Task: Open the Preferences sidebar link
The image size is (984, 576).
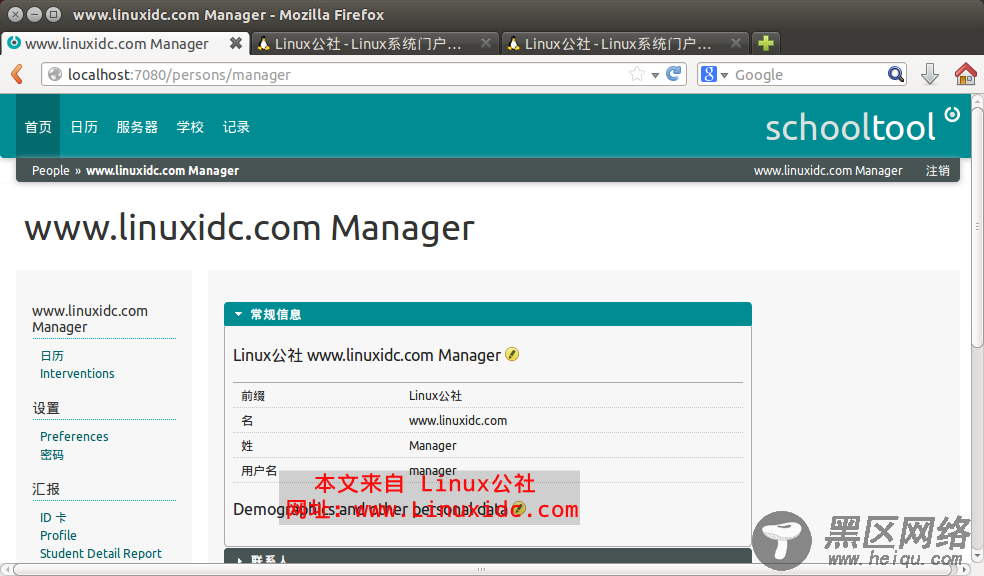Action: coord(74,436)
